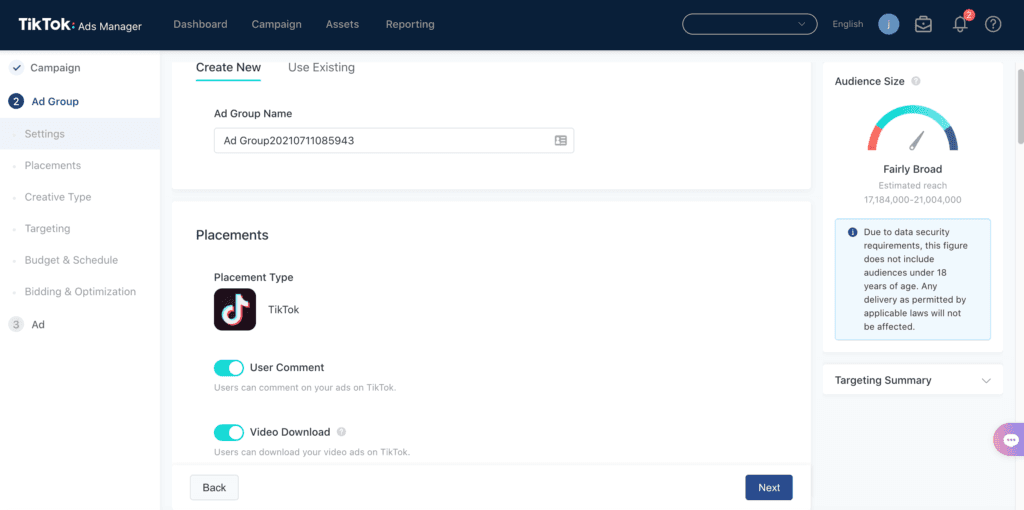The height and width of the screenshot is (510, 1024).
Task: Click the TikTok placement app icon
Action: (x=235, y=310)
